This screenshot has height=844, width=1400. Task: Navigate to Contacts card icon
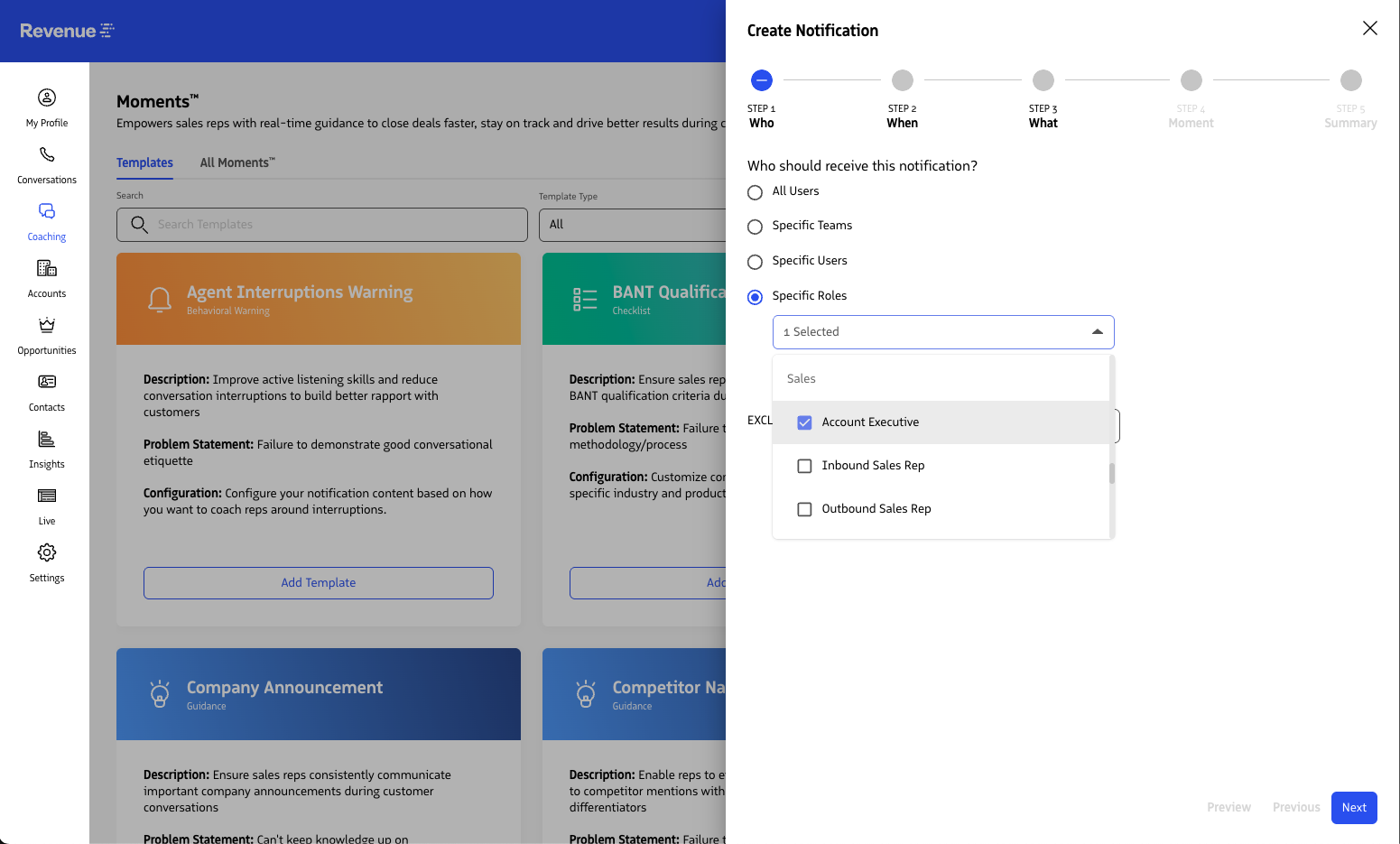[x=47, y=382]
